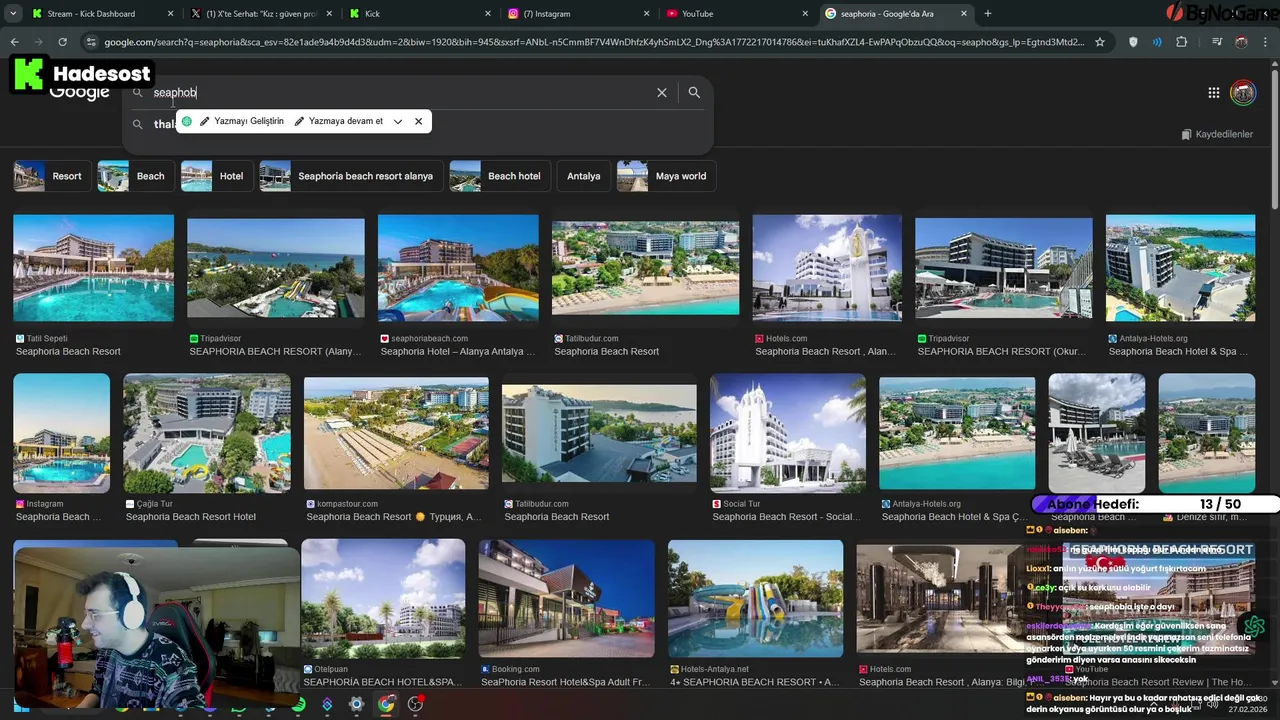1280x720 pixels.
Task: Select the Seaphoria beach resort alanya chip
Action: click(350, 176)
